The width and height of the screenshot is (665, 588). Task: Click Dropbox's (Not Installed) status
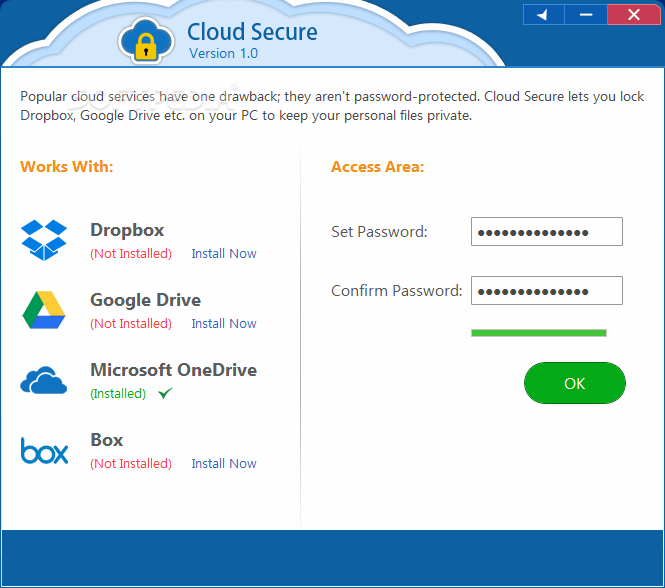pos(131,254)
